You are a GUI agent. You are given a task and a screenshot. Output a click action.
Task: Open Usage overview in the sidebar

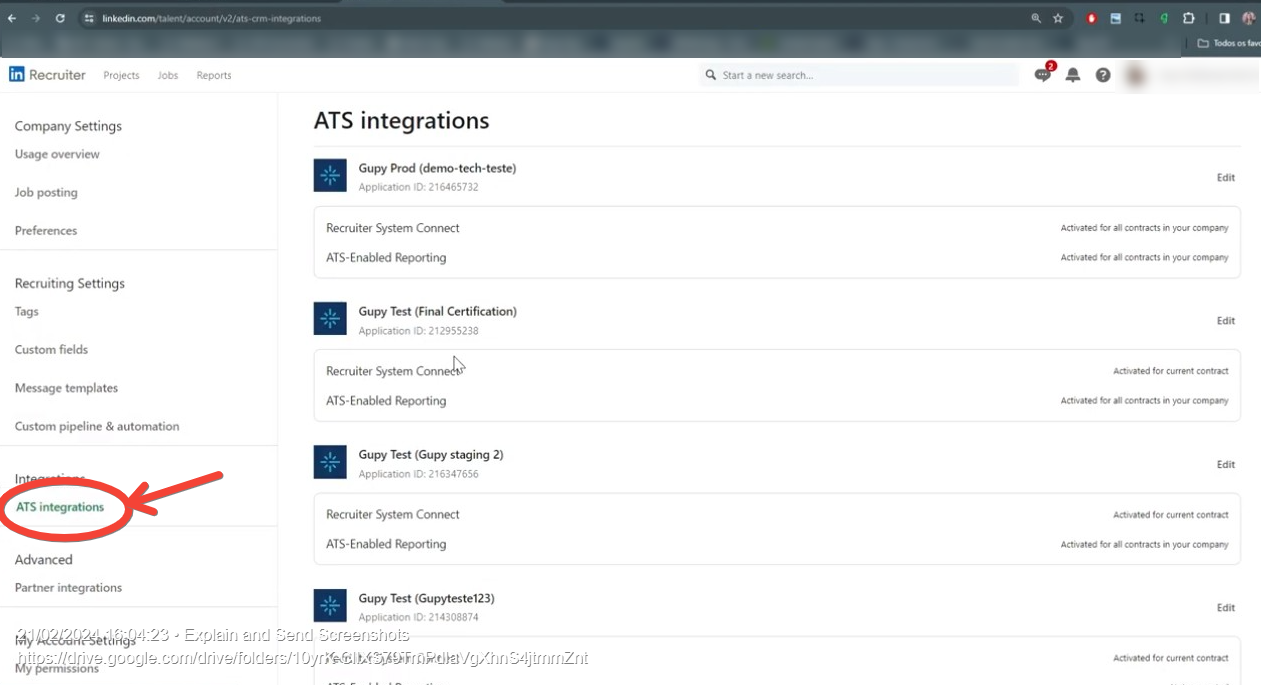pos(57,154)
